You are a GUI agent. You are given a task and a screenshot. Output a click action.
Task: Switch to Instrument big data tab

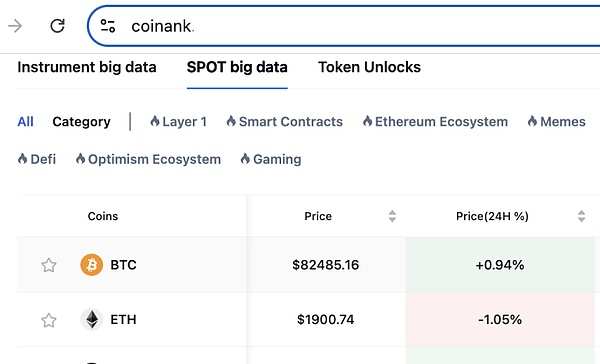tap(87, 67)
